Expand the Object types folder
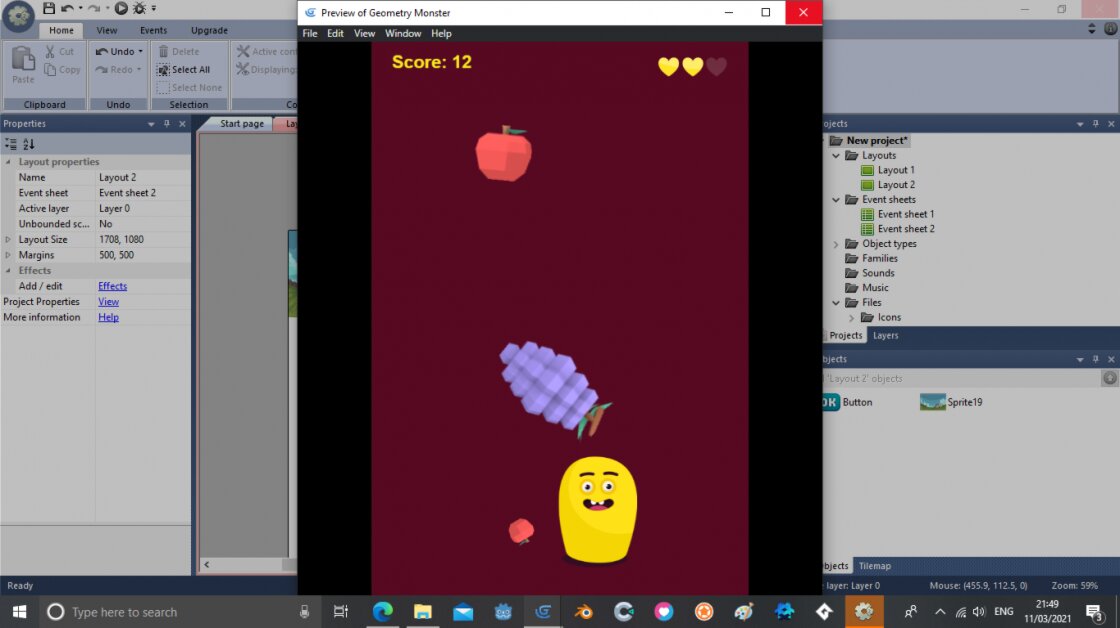This screenshot has height=628, width=1120. point(837,243)
